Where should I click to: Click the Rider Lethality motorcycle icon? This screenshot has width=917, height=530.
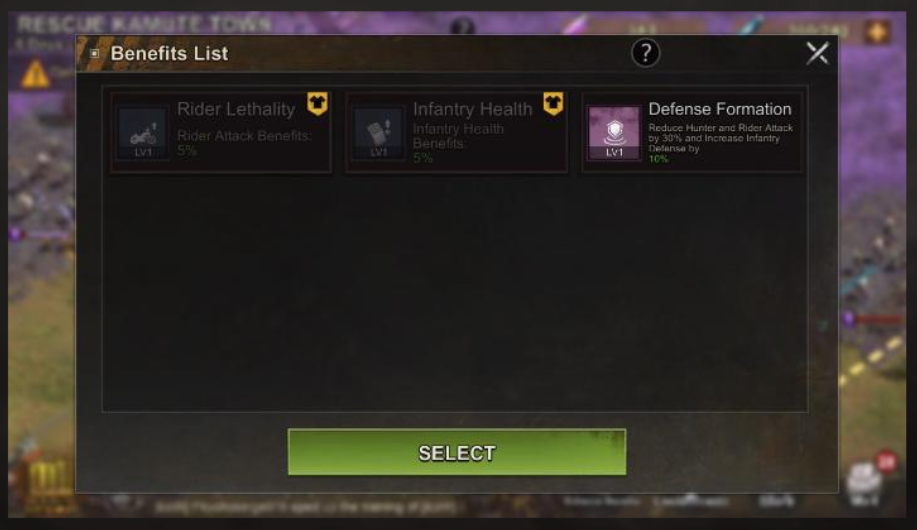tap(143, 133)
